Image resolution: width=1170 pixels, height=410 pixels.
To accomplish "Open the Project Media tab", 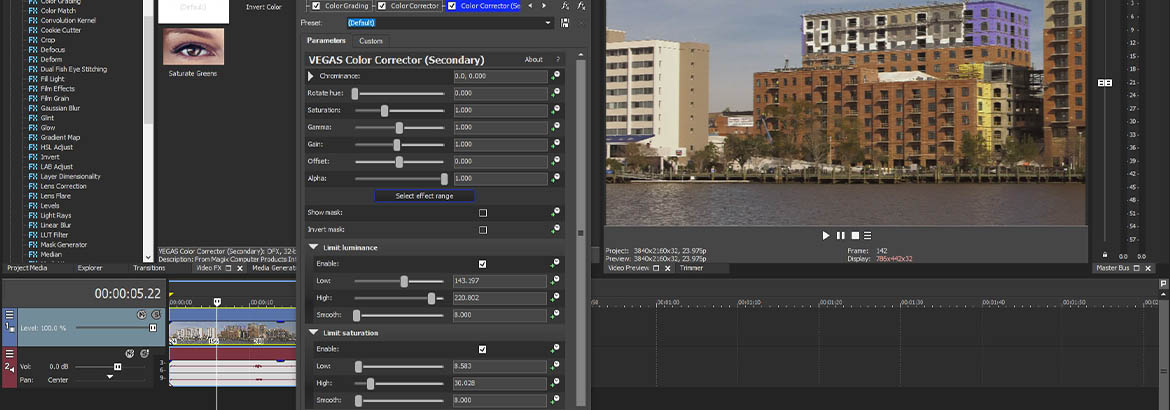I will point(28,268).
